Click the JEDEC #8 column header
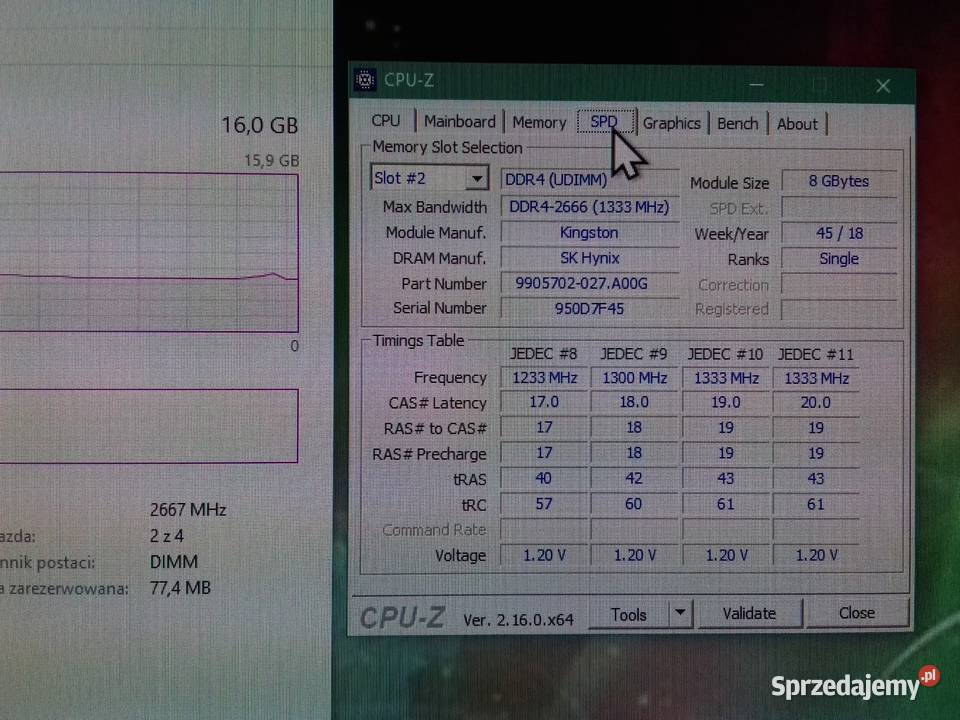Image resolution: width=960 pixels, height=720 pixels. tap(544, 354)
